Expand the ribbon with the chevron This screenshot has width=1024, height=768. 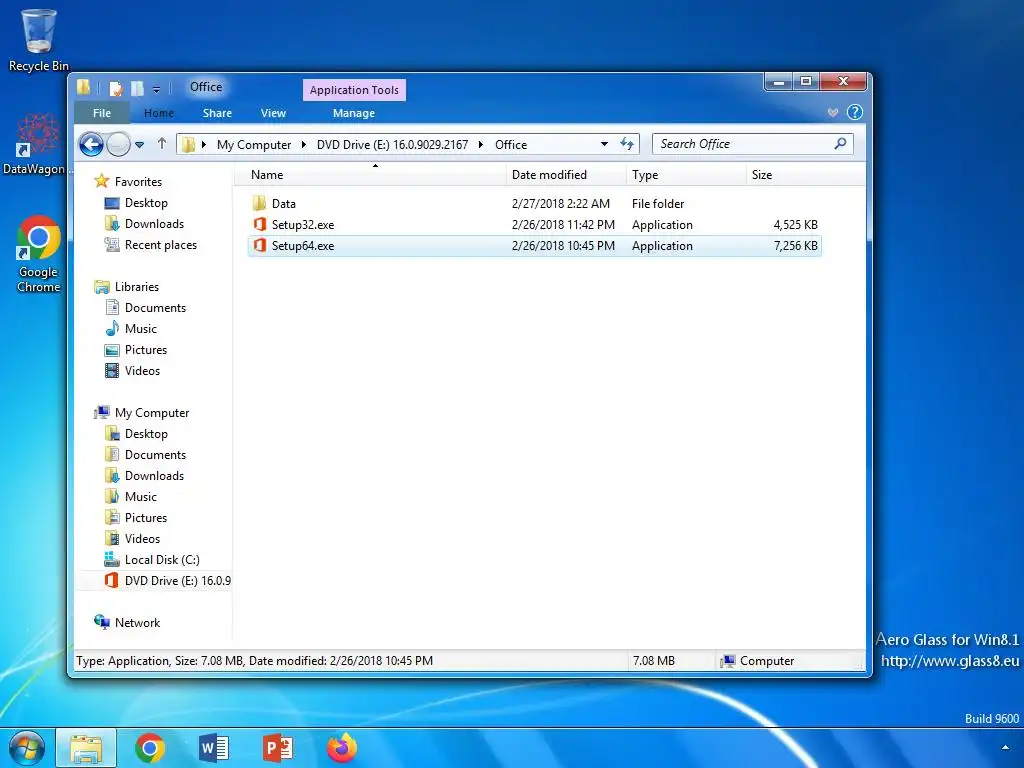(833, 112)
